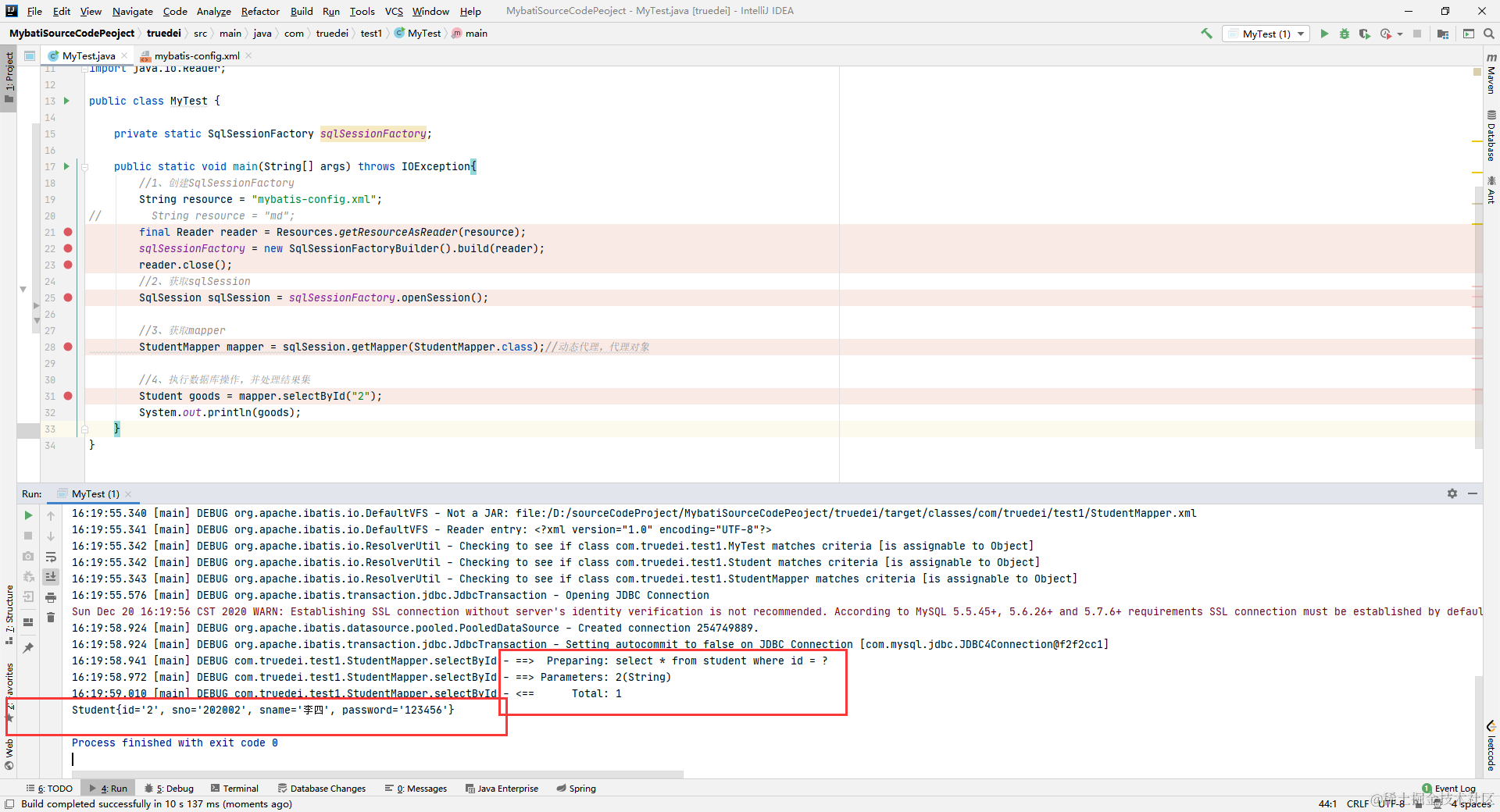Image resolution: width=1500 pixels, height=812 pixels.
Task: Rerun MyTest from the Run panel
Action: point(28,515)
